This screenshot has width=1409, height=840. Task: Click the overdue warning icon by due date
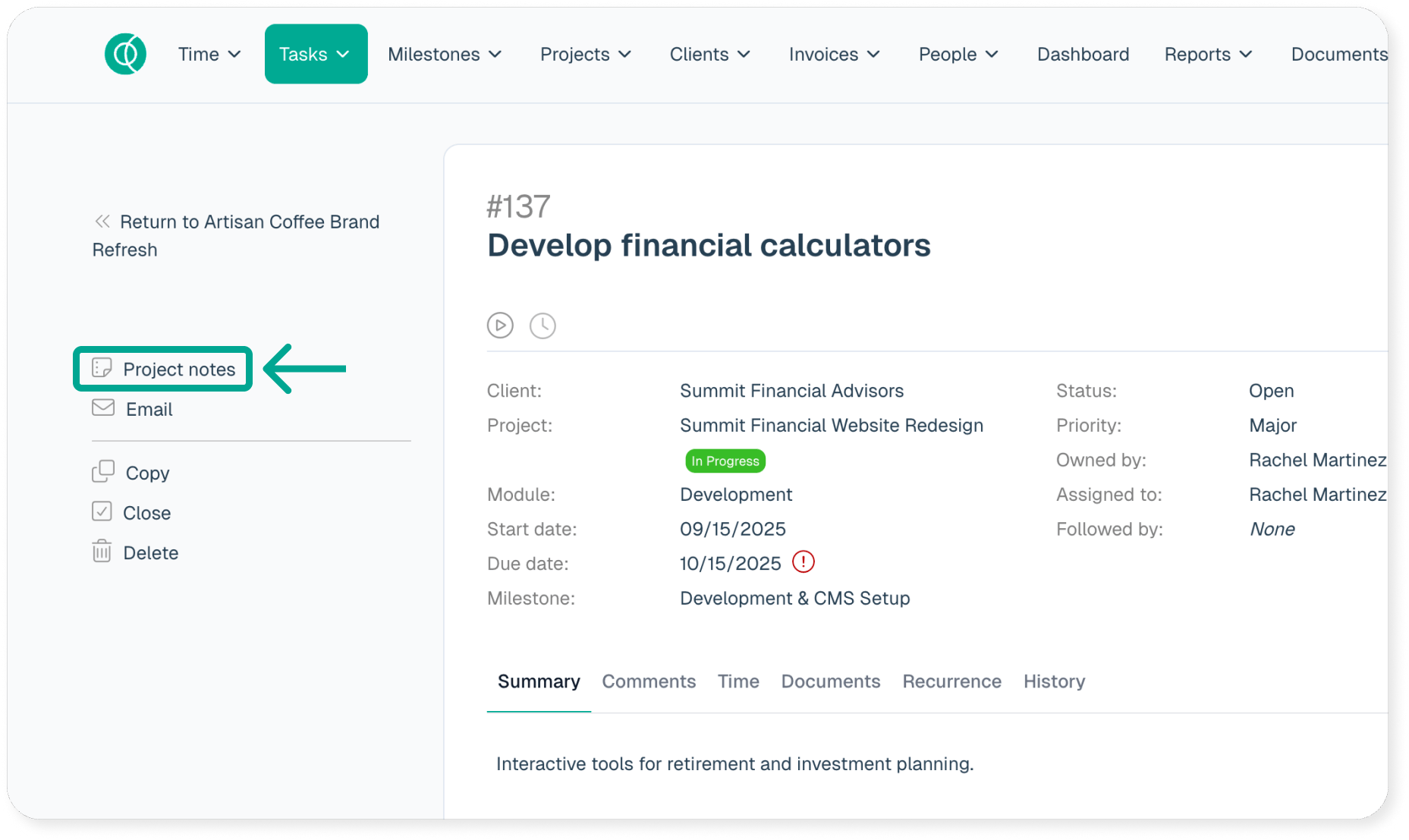tap(803, 562)
